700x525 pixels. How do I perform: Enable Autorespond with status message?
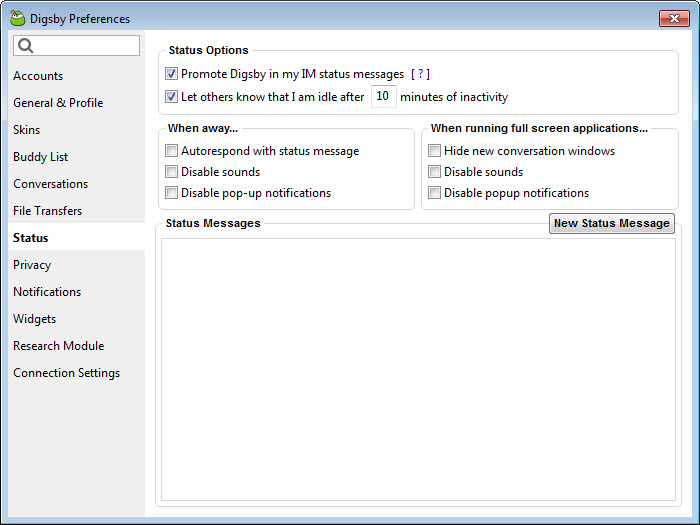pos(171,150)
